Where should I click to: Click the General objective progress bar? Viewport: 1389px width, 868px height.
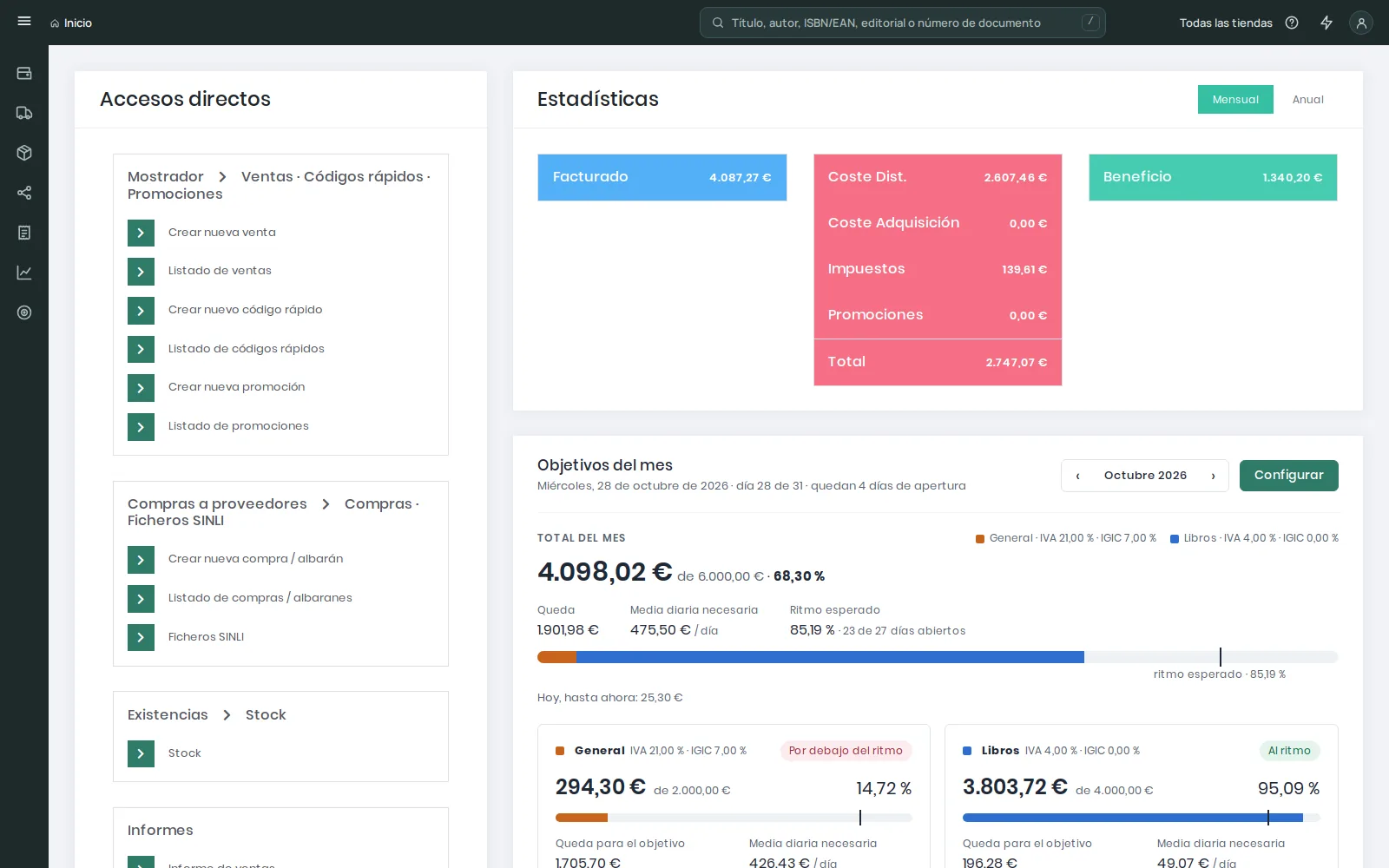point(734,818)
